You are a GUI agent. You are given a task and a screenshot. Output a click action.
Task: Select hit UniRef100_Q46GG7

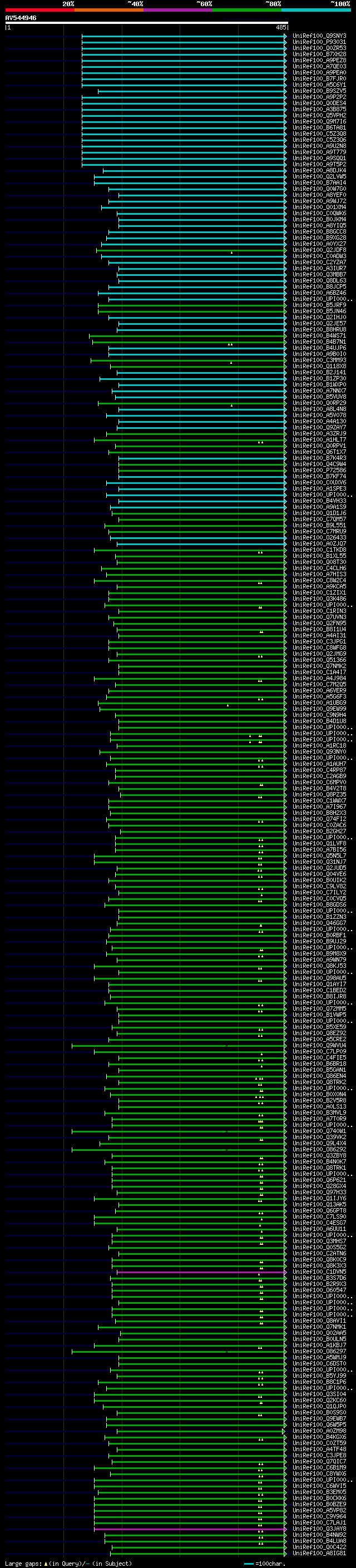319,923
